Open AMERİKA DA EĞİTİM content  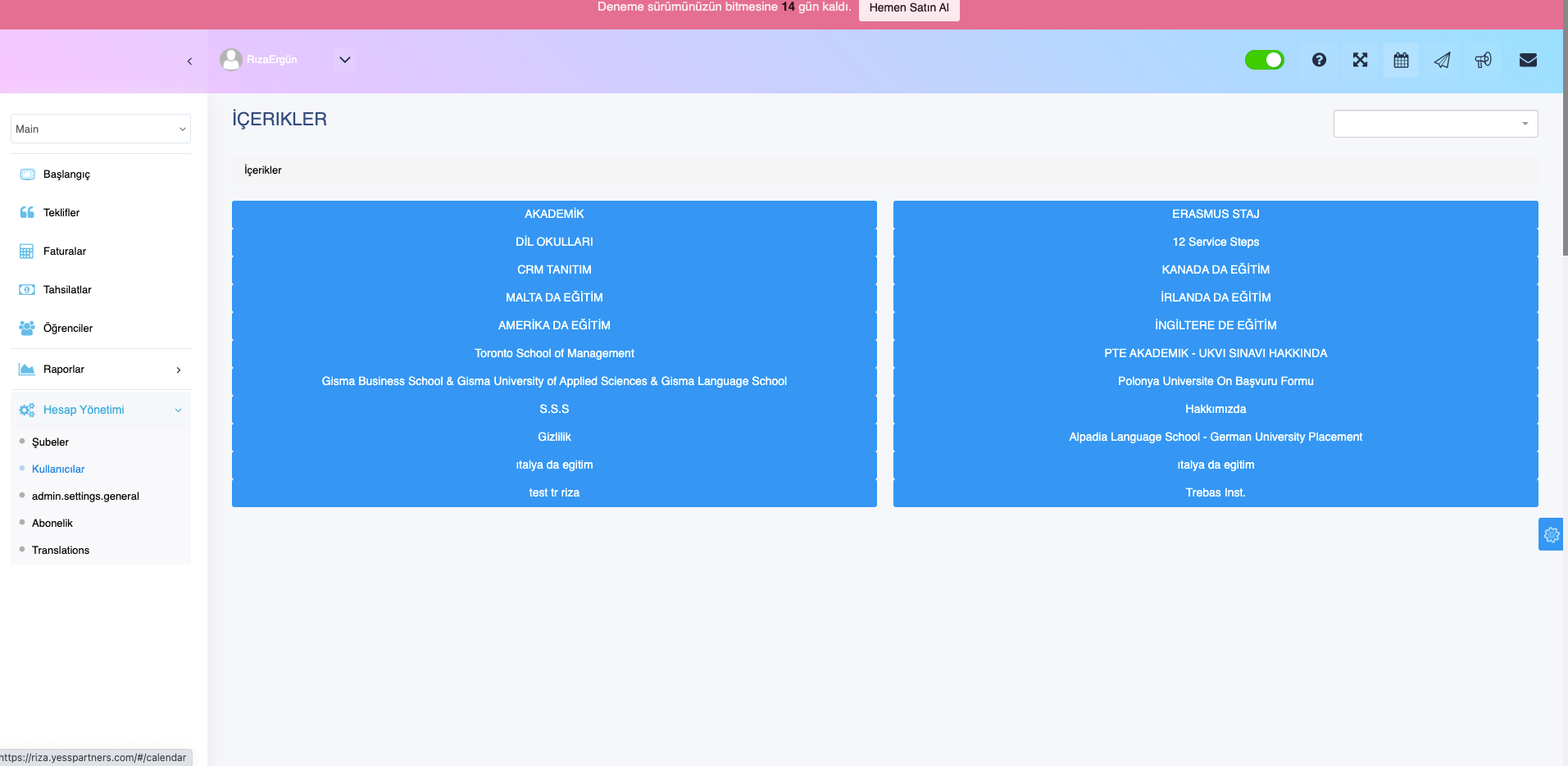click(x=554, y=325)
